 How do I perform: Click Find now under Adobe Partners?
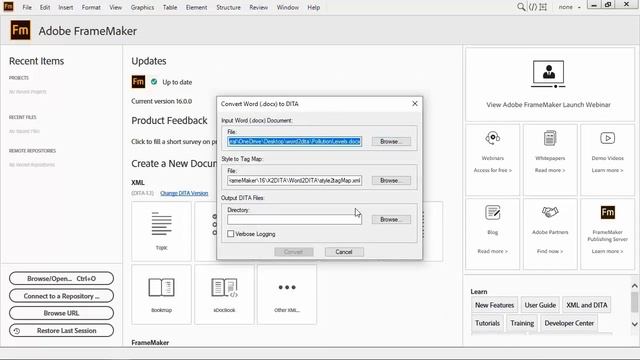pos(550,251)
